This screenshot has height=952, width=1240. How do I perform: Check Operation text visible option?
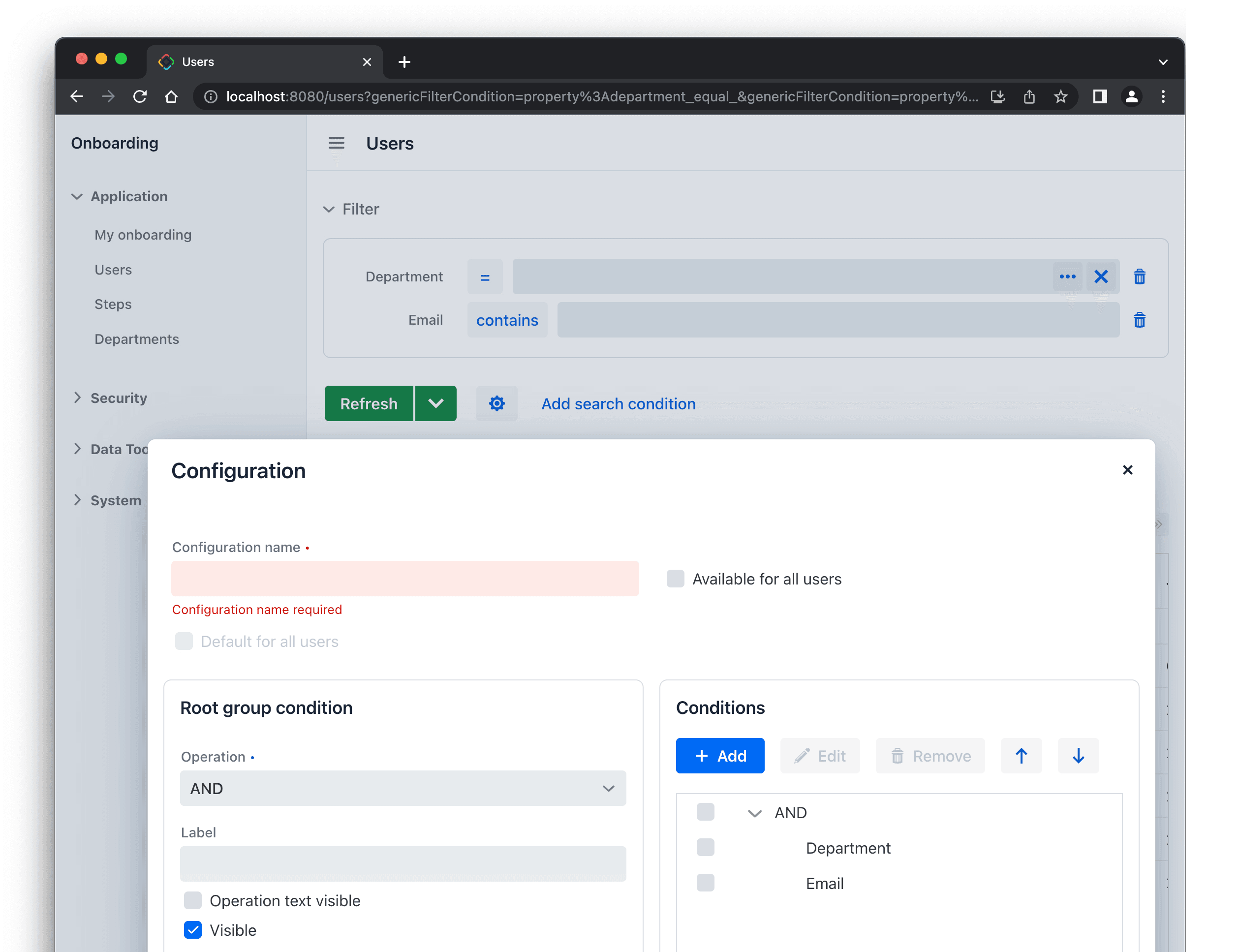point(193,900)
